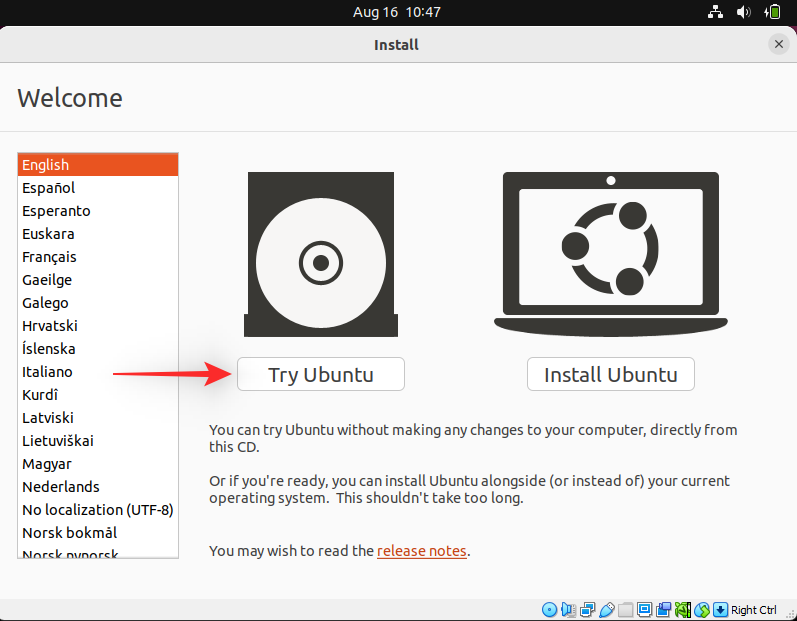Click the Install Ubuntu button
Viewport: 797px width, 621px height.
610,374
